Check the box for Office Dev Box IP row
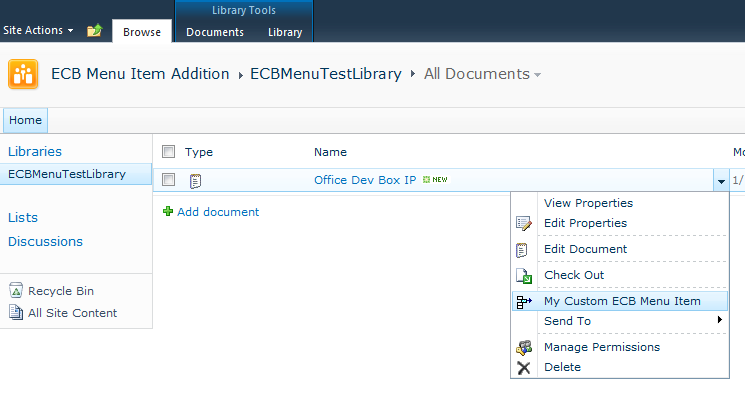This screenshot has width=745, height=394. (168, 180)
